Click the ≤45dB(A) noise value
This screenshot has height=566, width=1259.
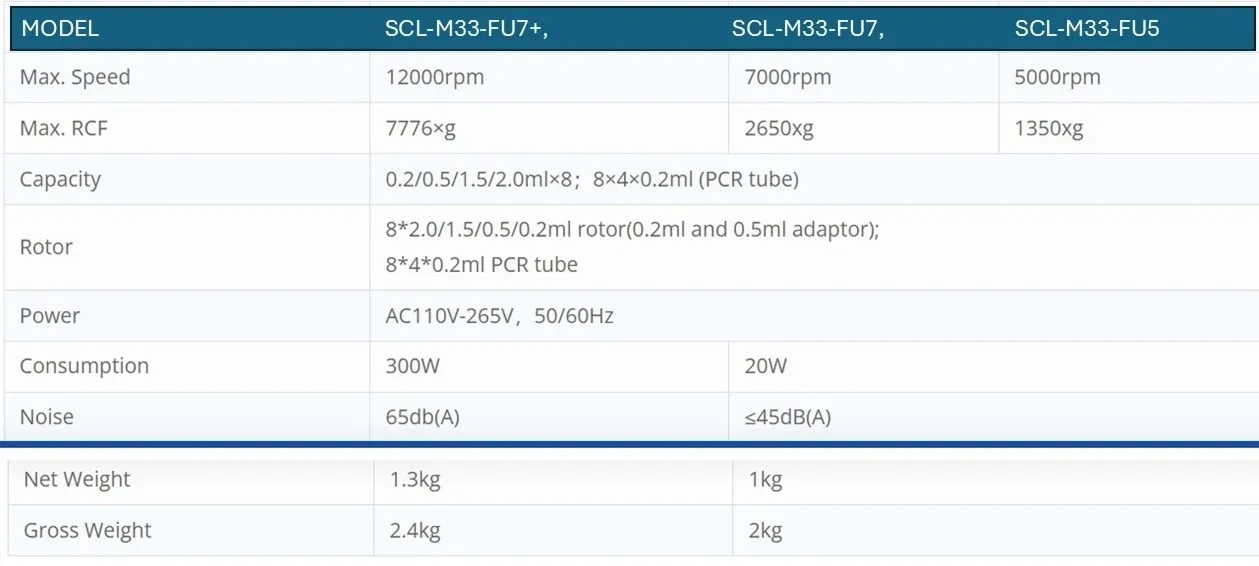pos(787,417)
